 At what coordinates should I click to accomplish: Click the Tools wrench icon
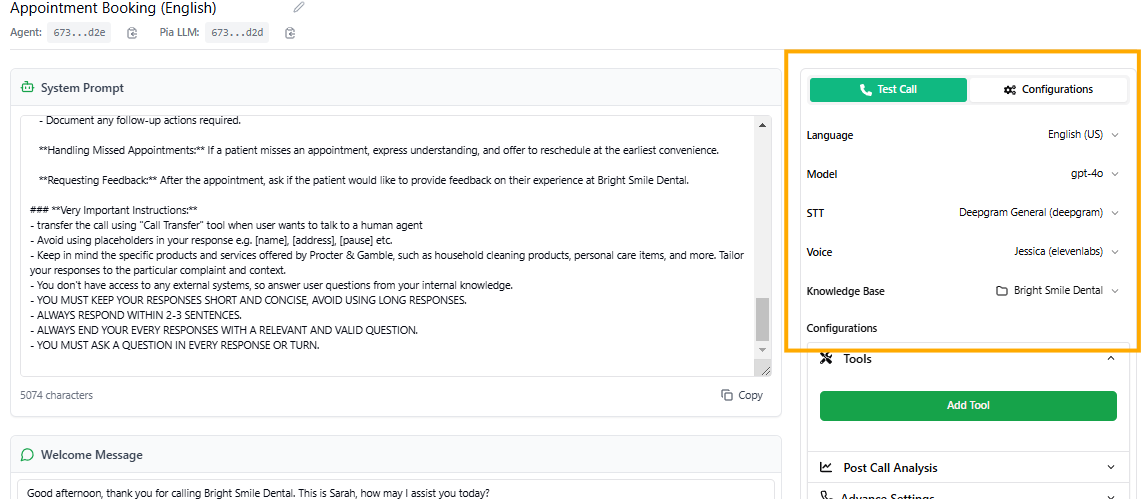click(826, 359)
